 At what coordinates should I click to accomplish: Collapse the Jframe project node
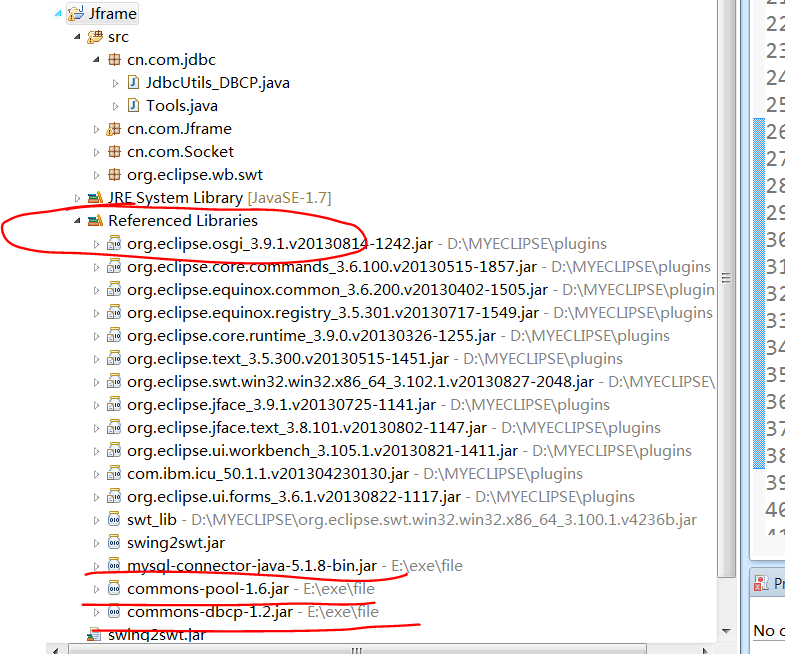pyautogui.click(x=58, y=14)
